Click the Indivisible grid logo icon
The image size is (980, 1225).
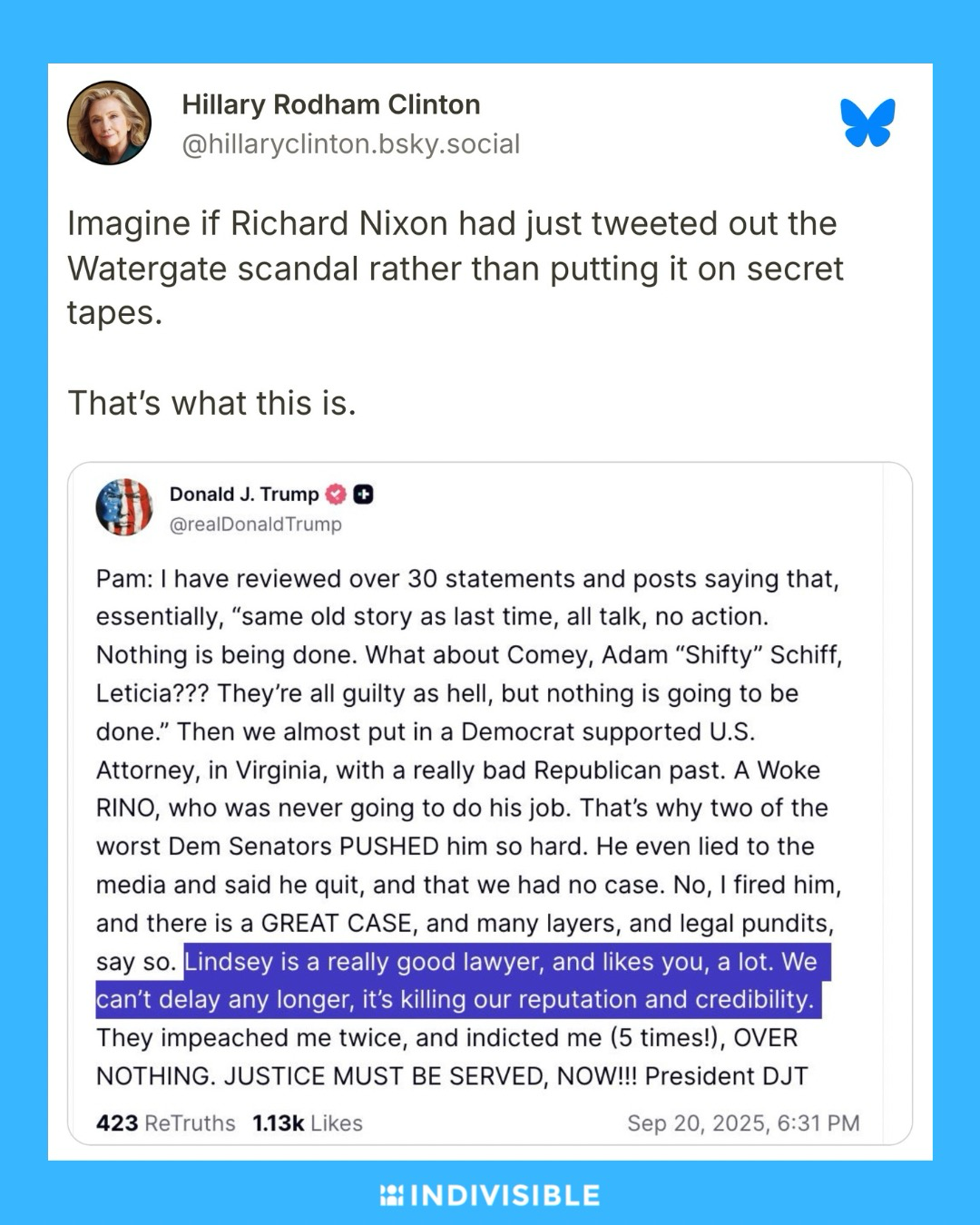391,1195
